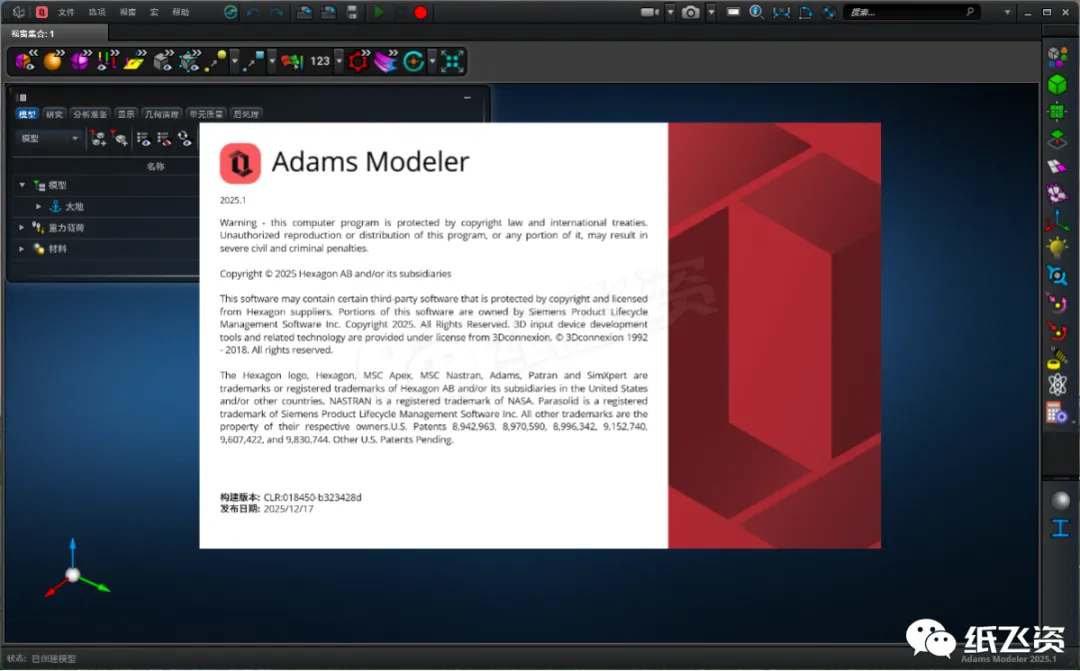Click the video camera record icon
Screen dimensions: 1080x671
pyautogui.click(x=649, y=12)
